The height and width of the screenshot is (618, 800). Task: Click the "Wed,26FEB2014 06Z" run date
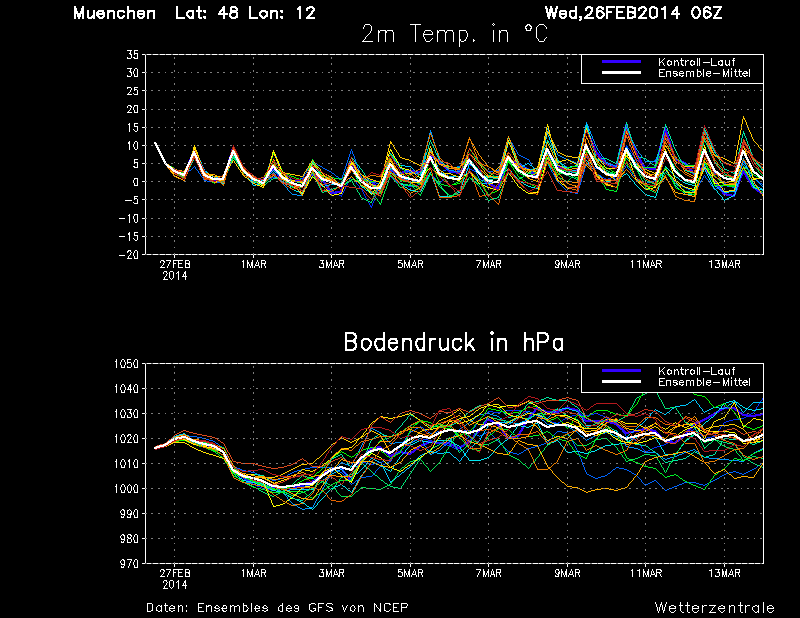633,13
